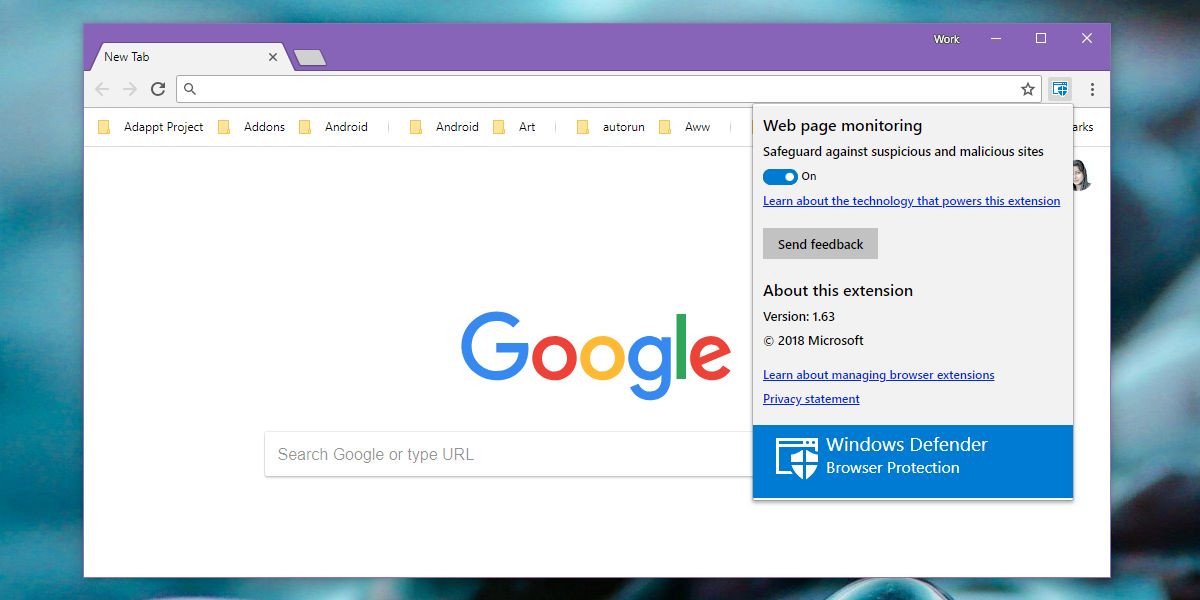Click the About this extension heading
The width and height of the screenshot is (1200, 600).
838,291
